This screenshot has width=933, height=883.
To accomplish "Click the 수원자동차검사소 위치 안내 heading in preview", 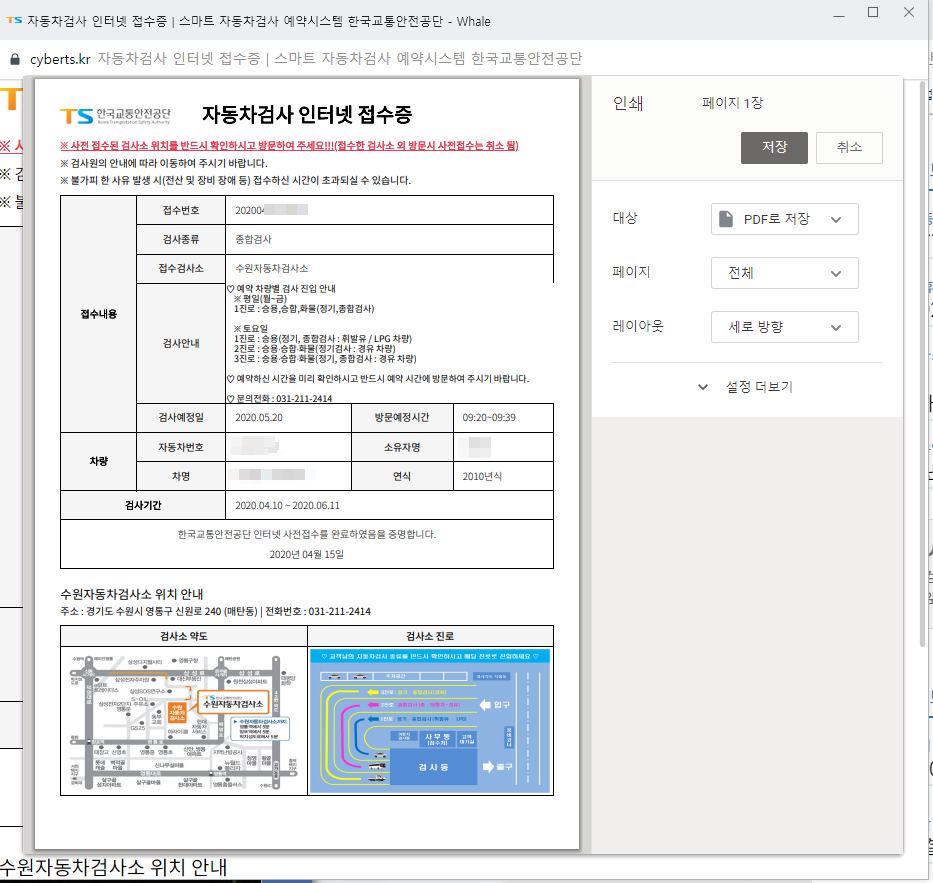I will pos(132,594).
